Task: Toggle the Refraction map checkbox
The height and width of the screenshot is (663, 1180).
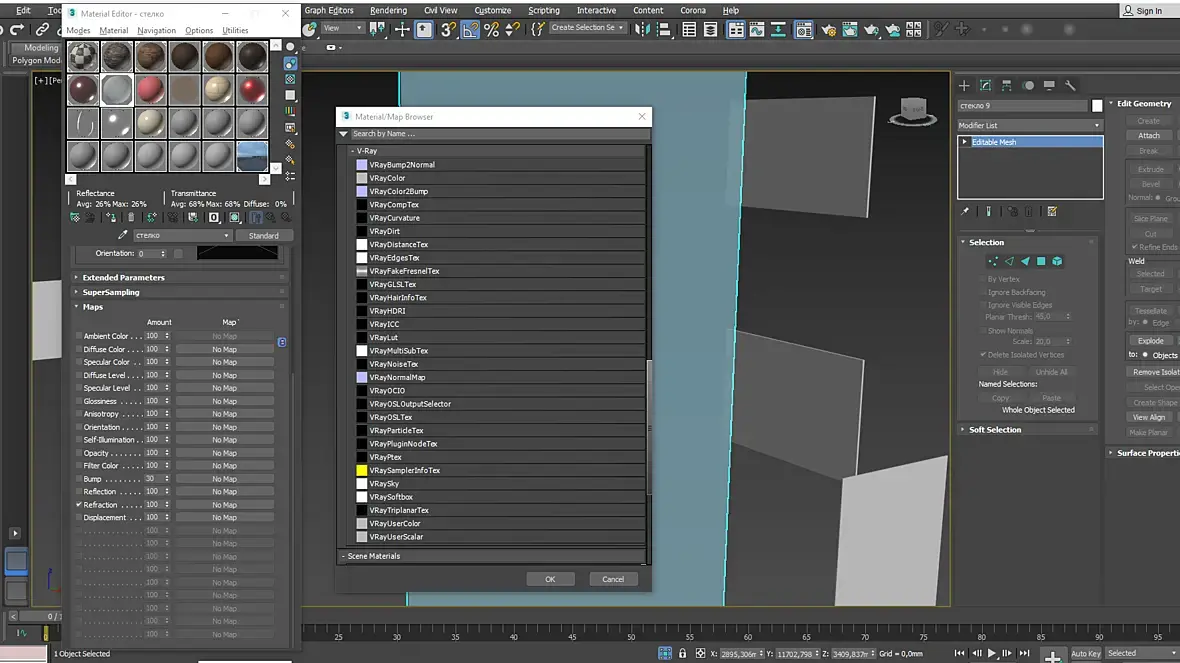Action: (x=79, y=505)
